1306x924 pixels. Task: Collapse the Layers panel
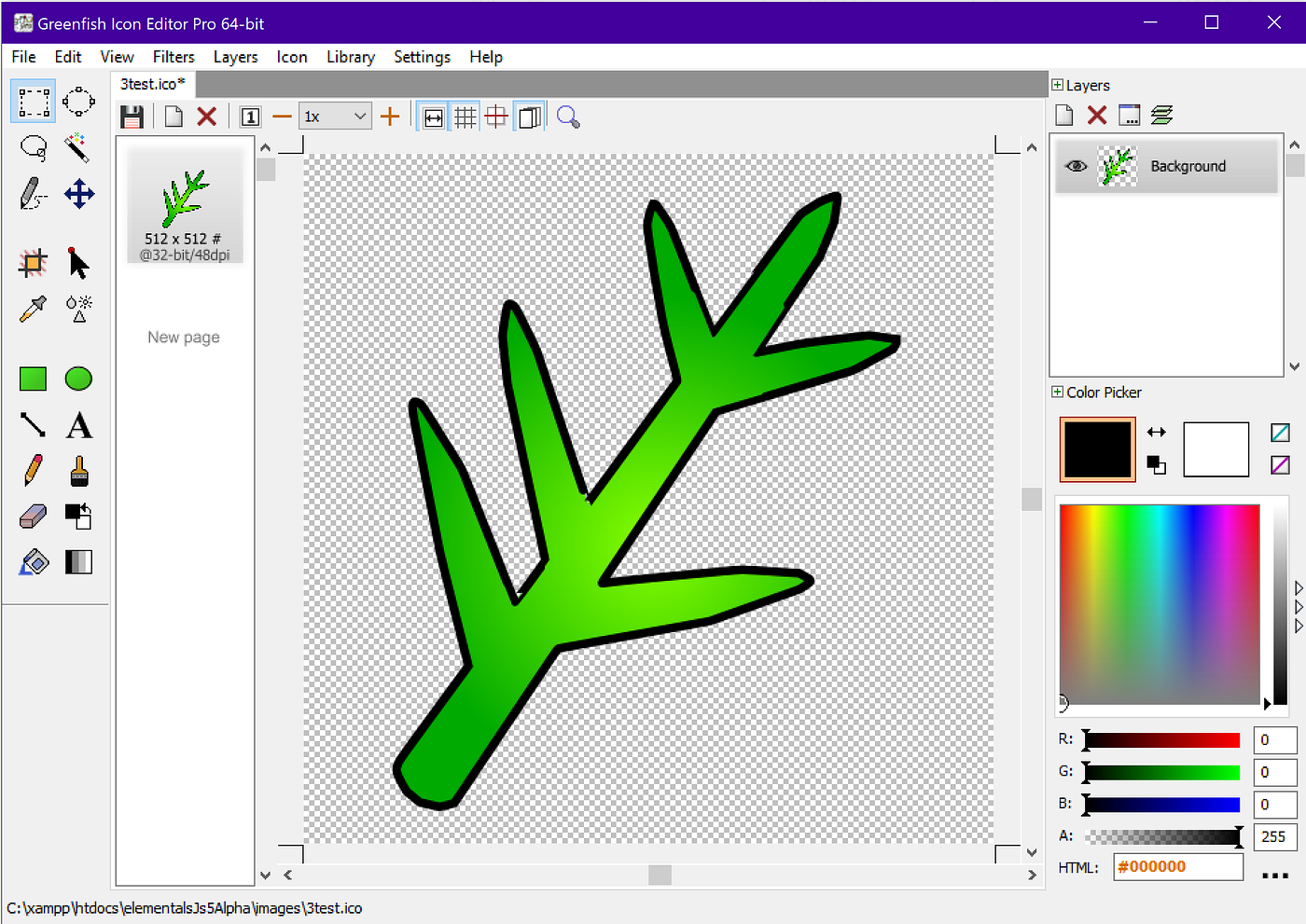click(1058, 85)
